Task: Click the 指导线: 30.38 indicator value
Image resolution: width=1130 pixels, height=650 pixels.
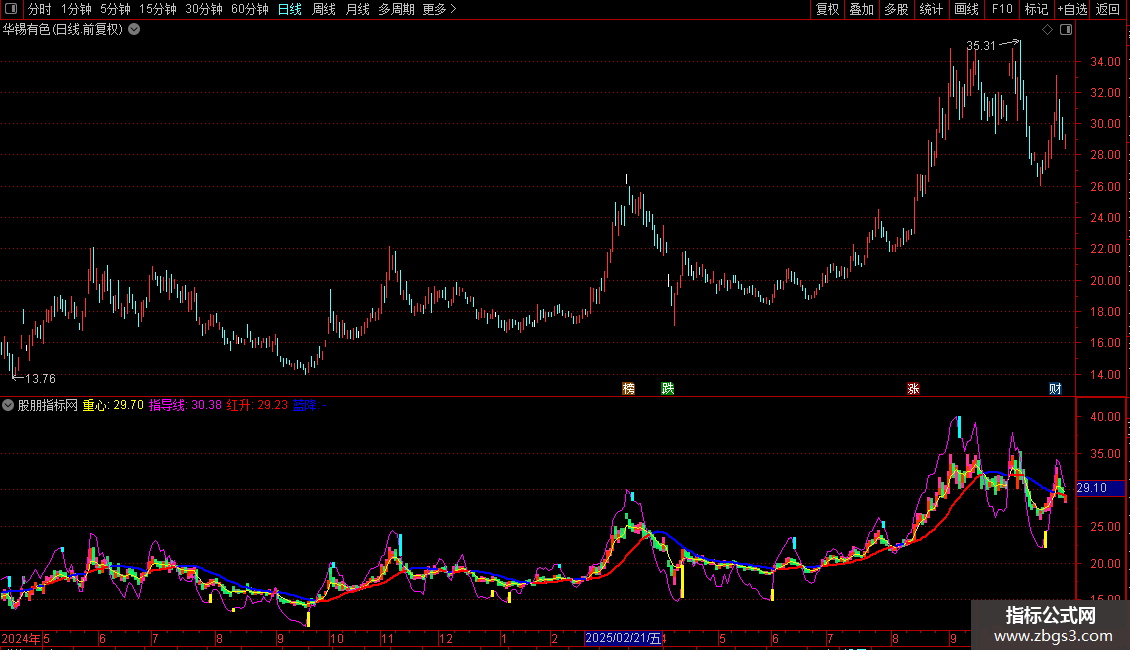Action: coord(185,405)
